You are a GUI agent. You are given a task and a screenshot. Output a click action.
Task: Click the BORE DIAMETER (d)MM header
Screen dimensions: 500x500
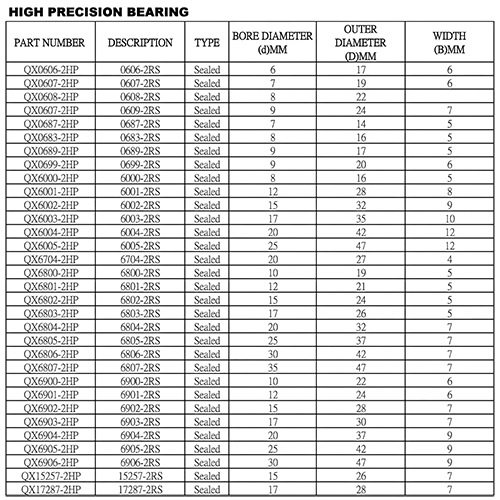[x=273, y=42]
